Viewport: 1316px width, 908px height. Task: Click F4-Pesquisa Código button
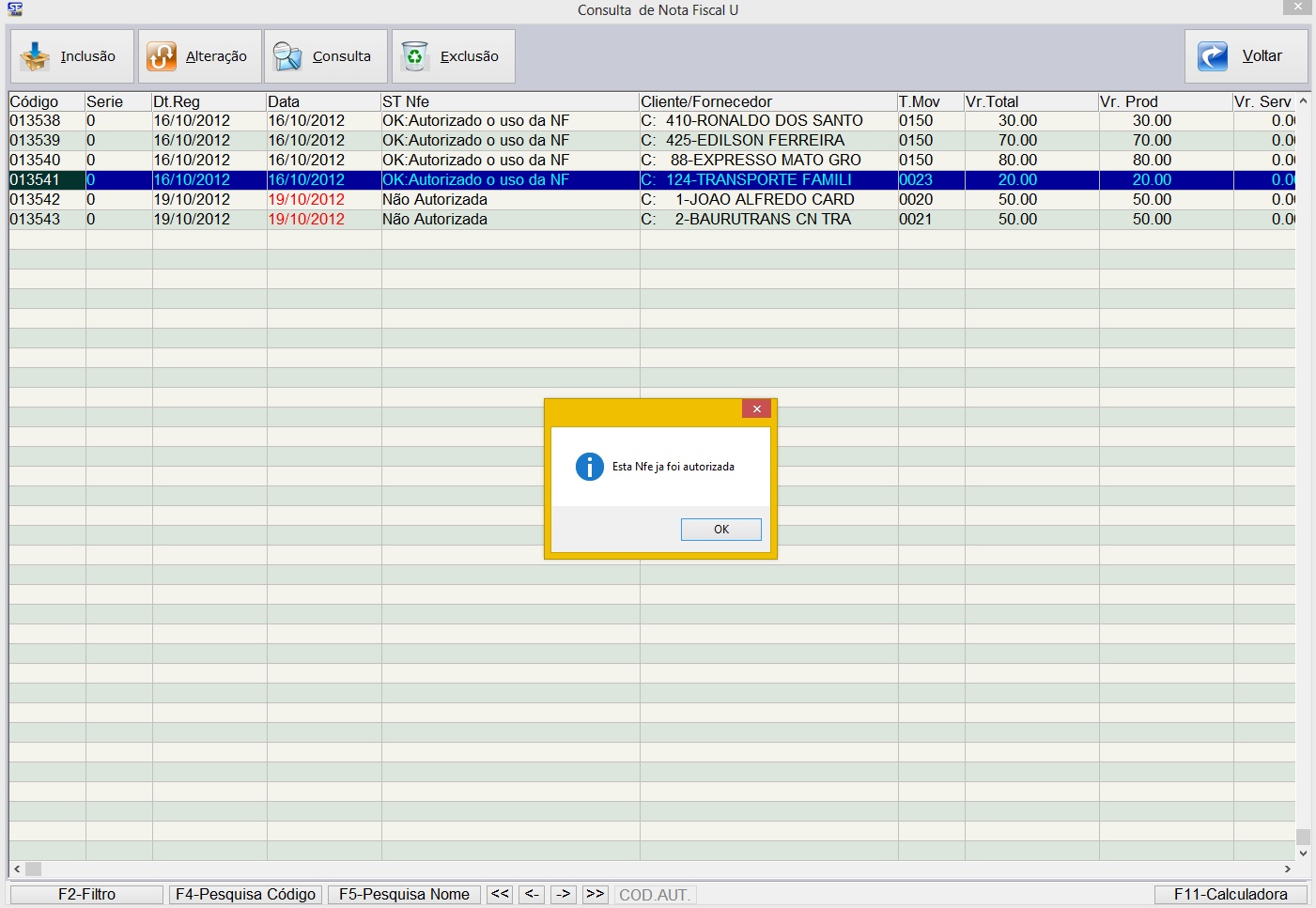pos(245,895)
